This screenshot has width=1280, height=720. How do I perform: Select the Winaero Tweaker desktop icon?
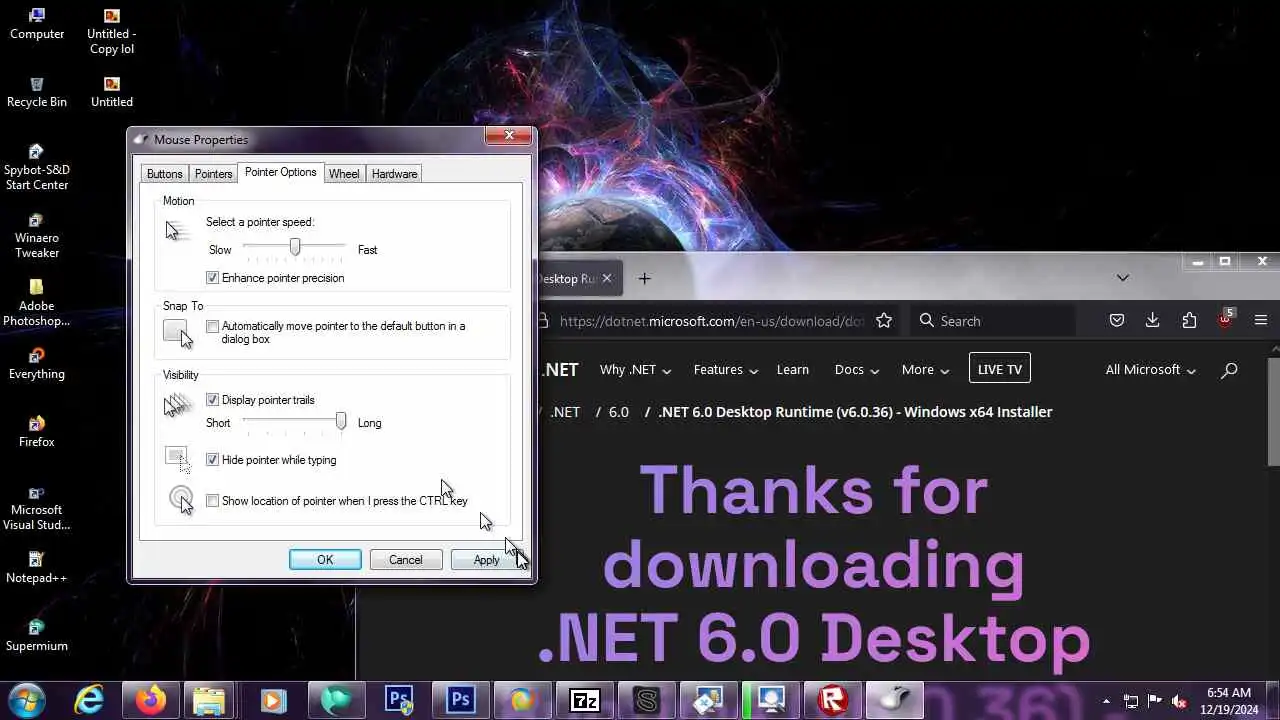37,235
